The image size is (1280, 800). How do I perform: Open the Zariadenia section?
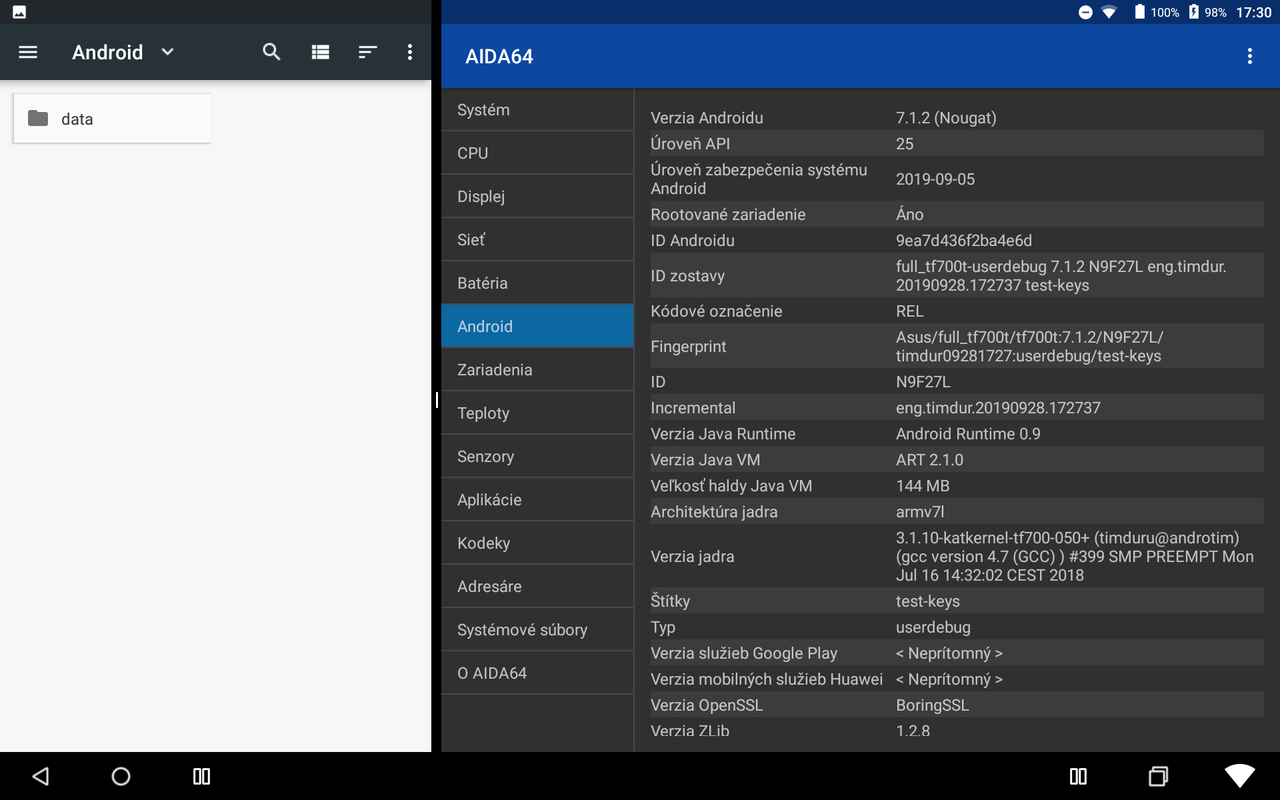[x=538, y=370]
